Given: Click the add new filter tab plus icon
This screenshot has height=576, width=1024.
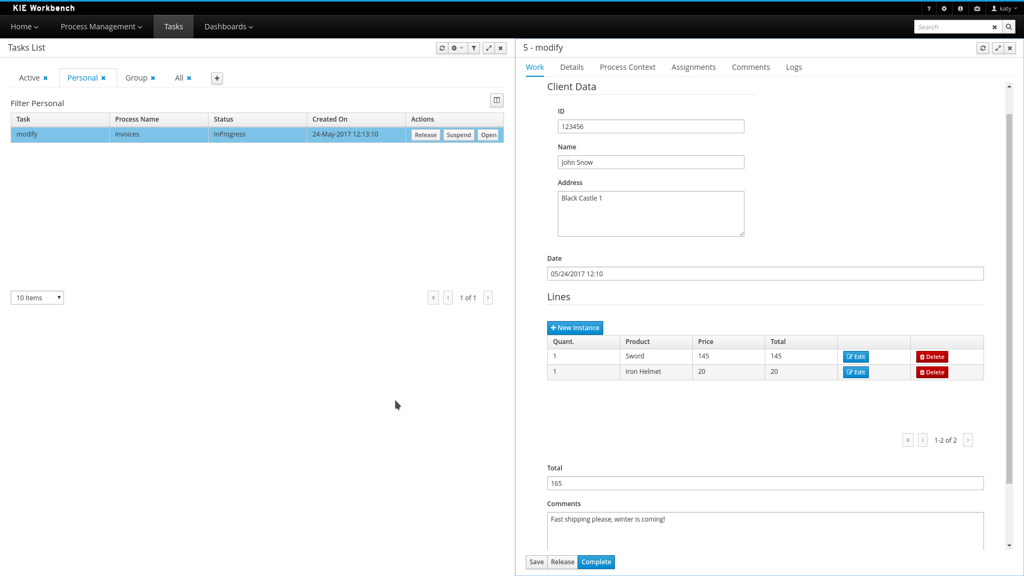Looking at the screenshot, I should tap(217, 78).
